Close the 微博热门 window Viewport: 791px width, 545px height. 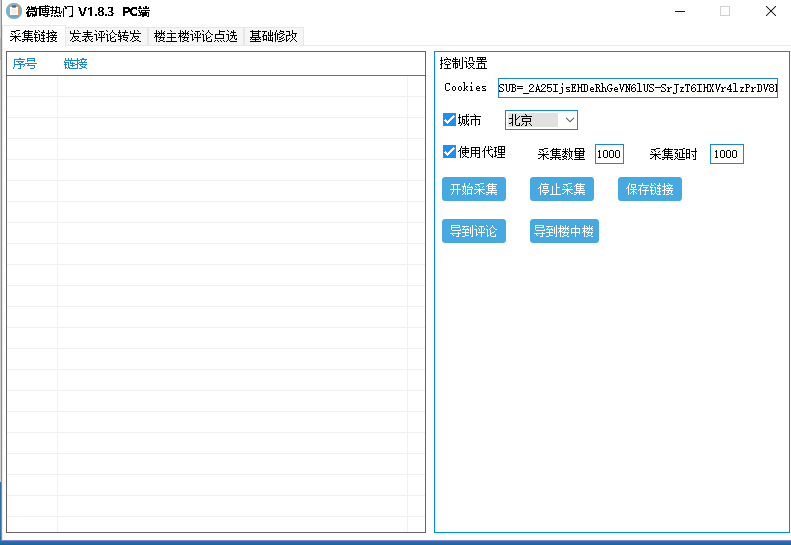tap(770, 12)
